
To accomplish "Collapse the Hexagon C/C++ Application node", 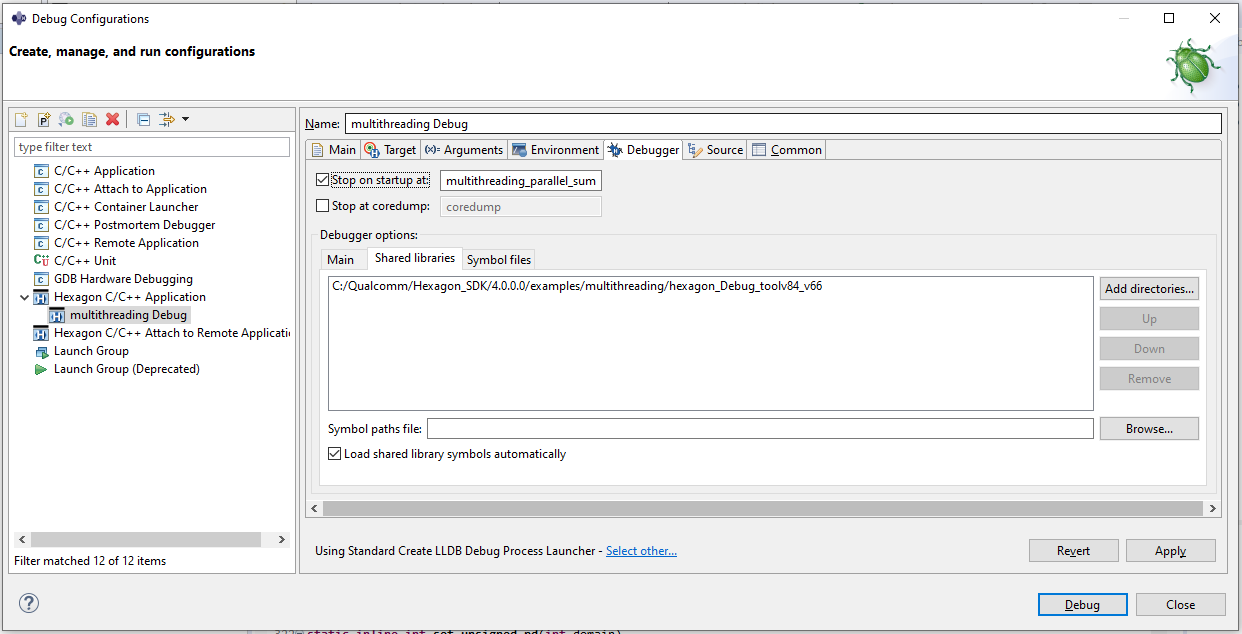I will pos(24,297).
